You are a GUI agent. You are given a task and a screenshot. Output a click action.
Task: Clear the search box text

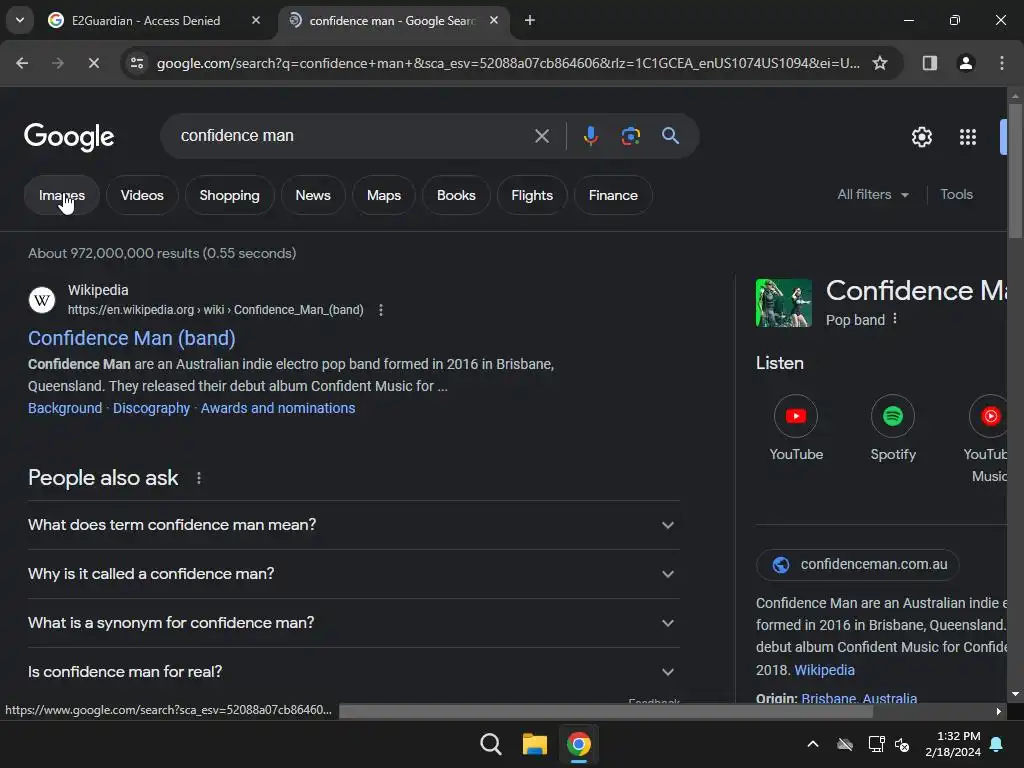tap(541, 136)
